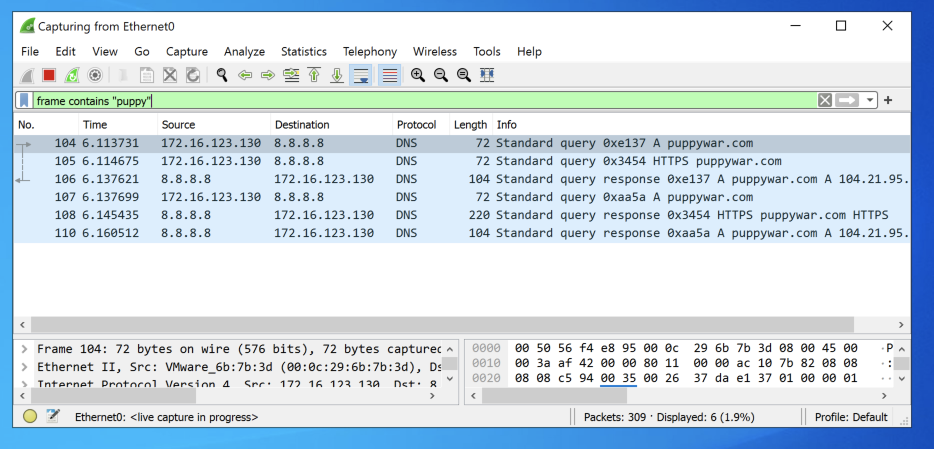Select packet 104 in the list
The width and height of the screenshot is (934, 449).
(462, 143)
